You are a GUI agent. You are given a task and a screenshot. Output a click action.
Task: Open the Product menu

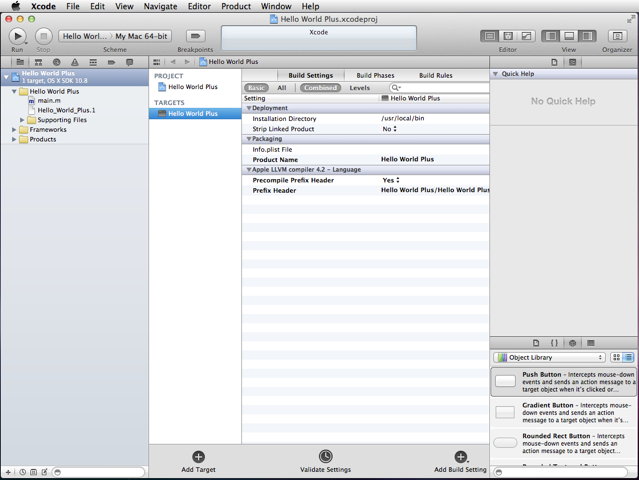(236, 6)
